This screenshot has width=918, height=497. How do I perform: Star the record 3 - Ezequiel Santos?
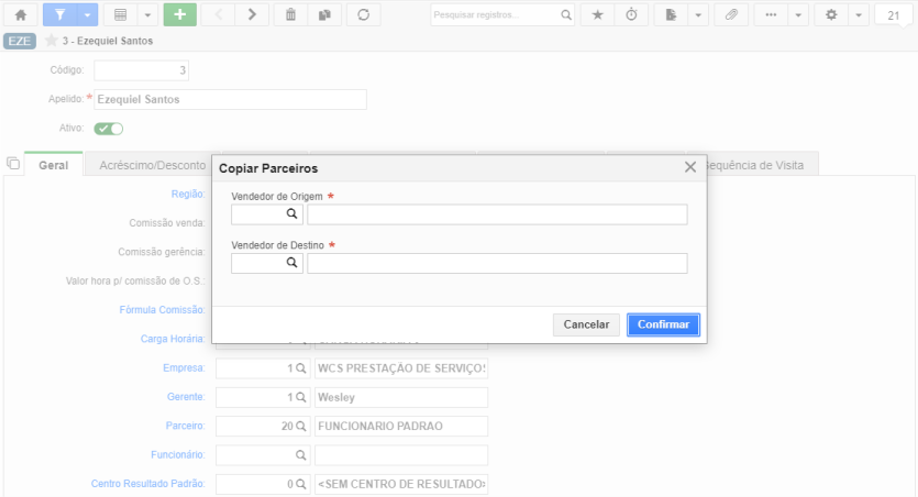(51, 40)
